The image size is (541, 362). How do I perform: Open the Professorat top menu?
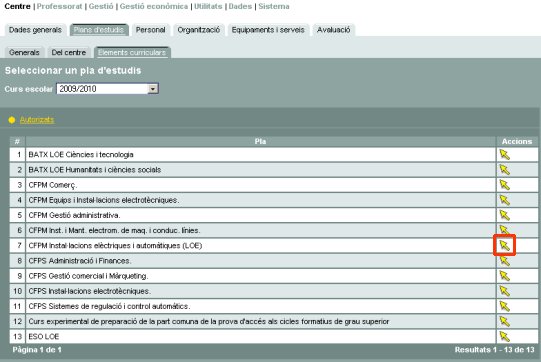[59, 6]
